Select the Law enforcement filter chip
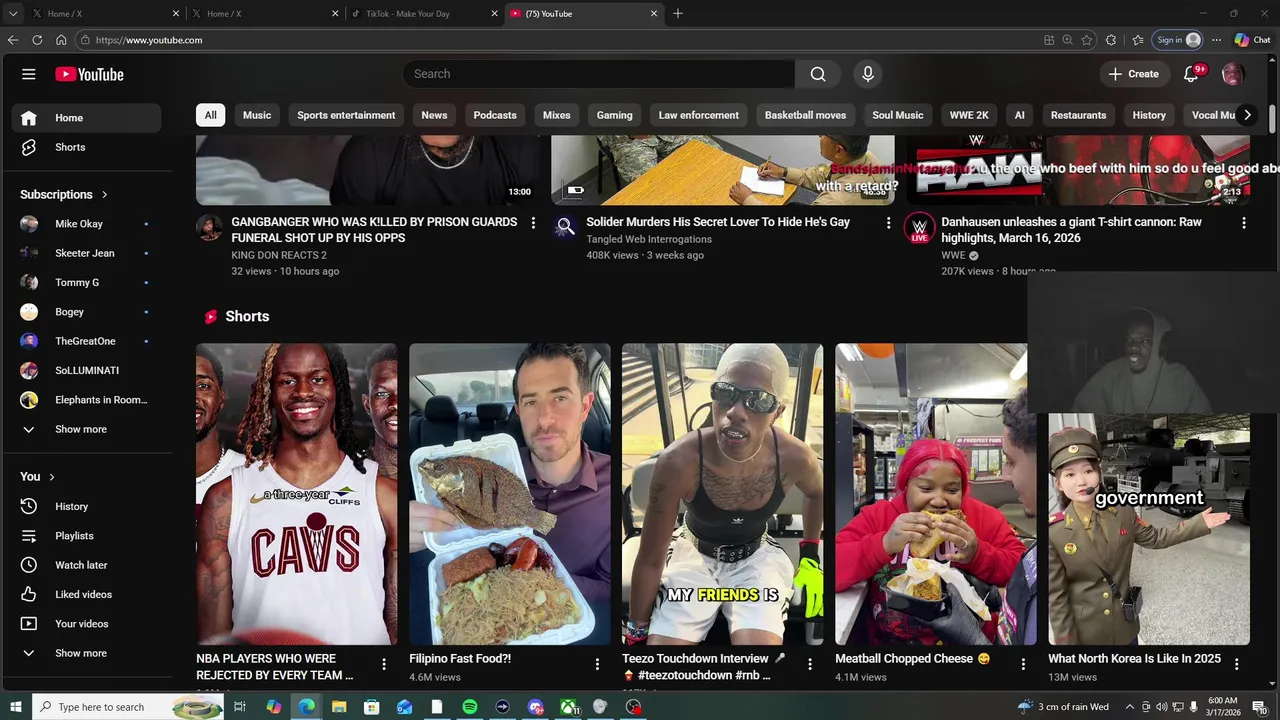This screenshot has width=1280, height=720. point(699,115)
